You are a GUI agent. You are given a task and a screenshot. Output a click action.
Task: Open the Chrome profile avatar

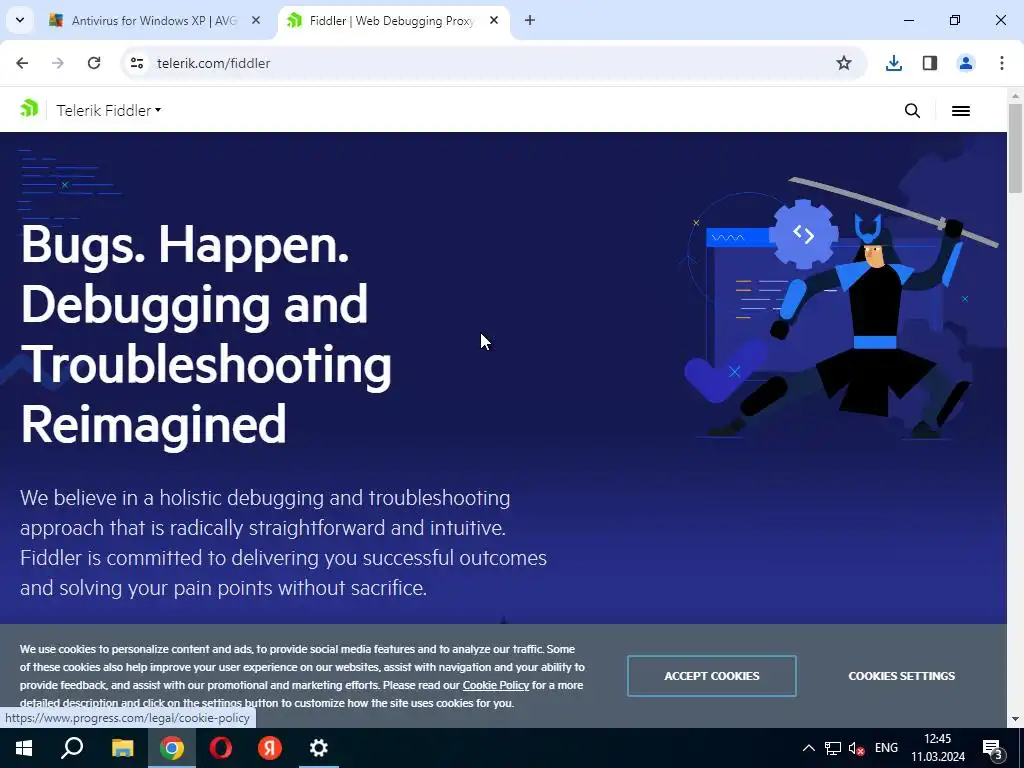pyautogui.click(x=966, y=63)
